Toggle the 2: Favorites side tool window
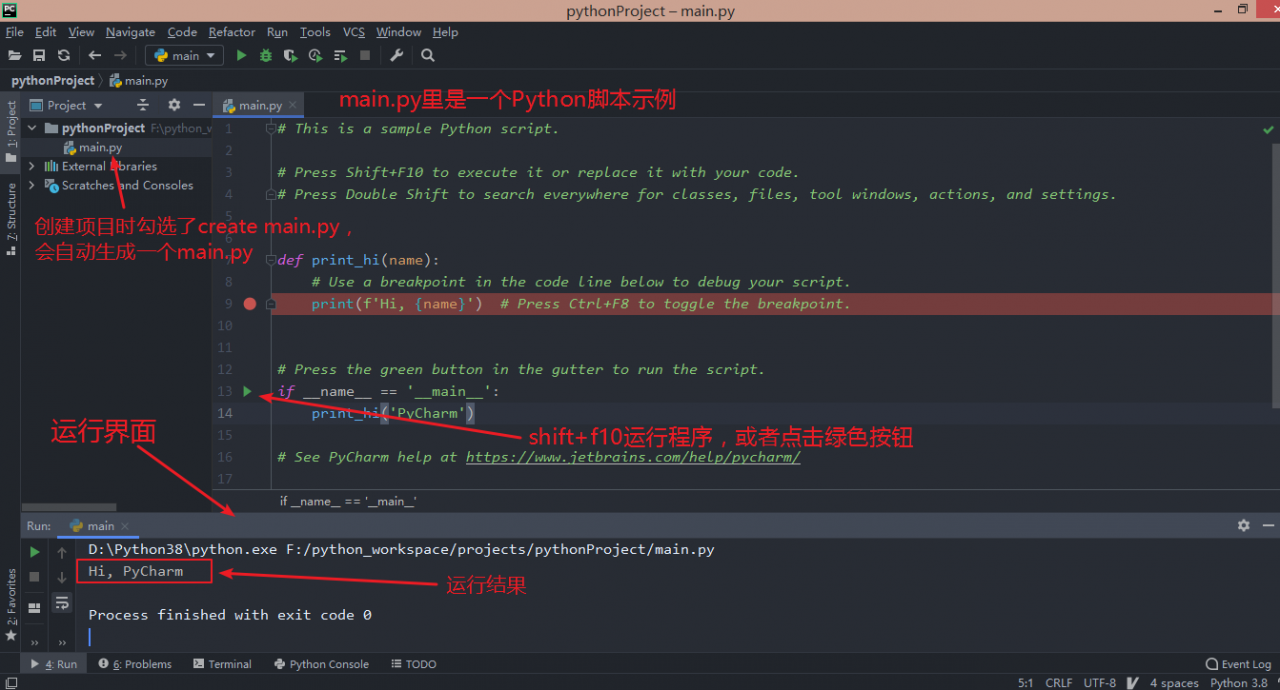 (11, 605)
